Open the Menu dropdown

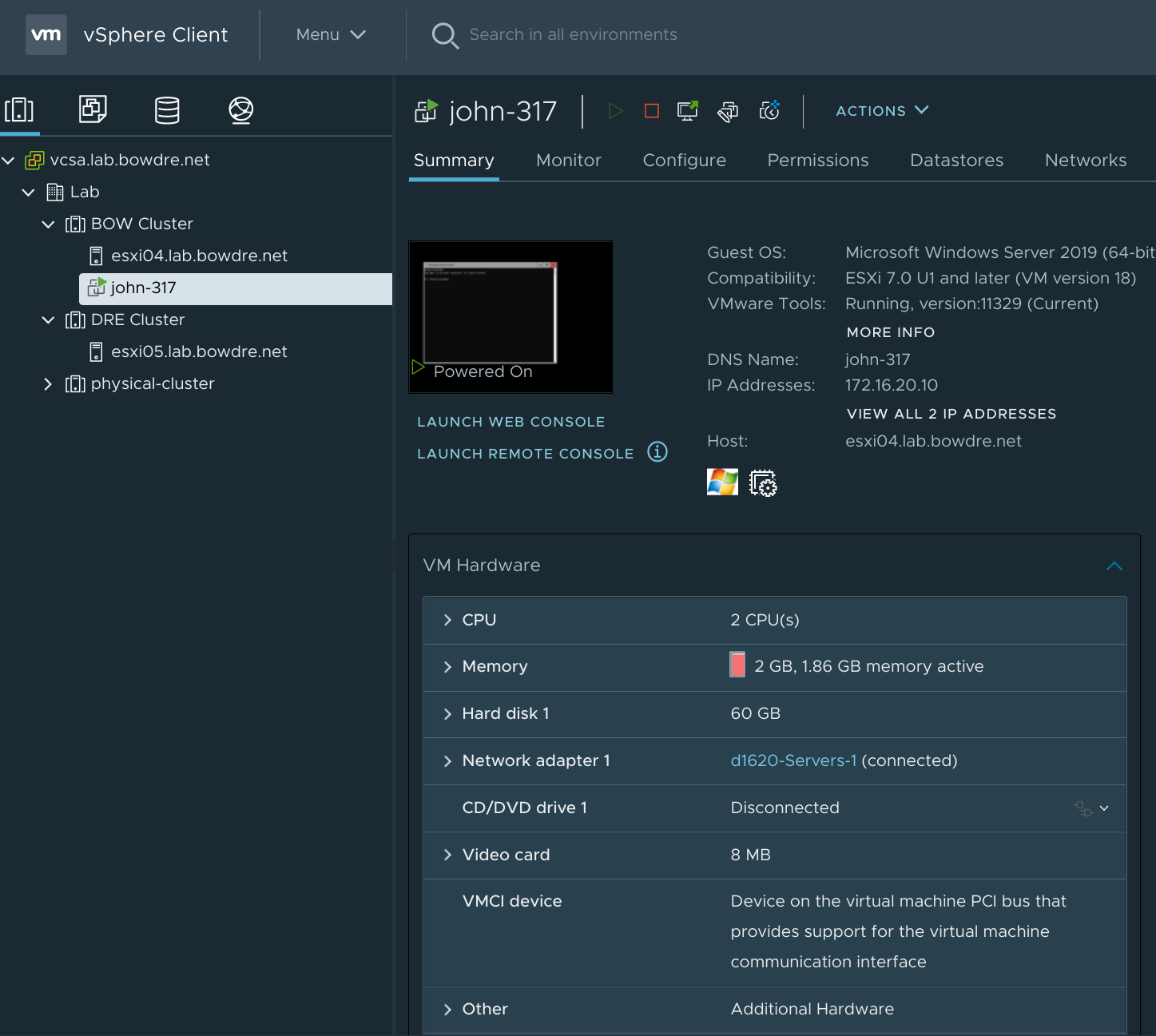(x=331, y=34)
